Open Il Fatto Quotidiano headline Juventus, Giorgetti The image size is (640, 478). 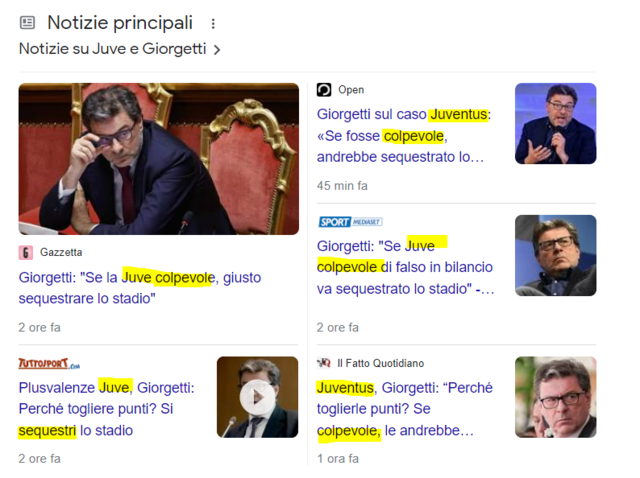404,409
